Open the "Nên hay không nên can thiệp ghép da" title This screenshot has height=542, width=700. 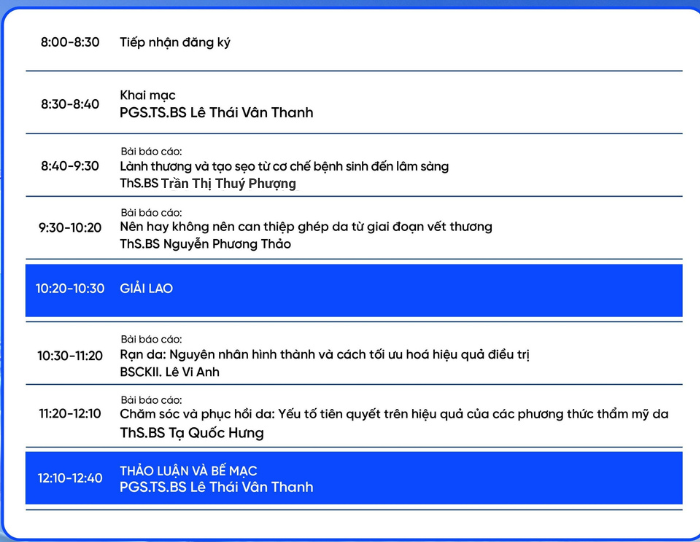click(x=306, y=226)
